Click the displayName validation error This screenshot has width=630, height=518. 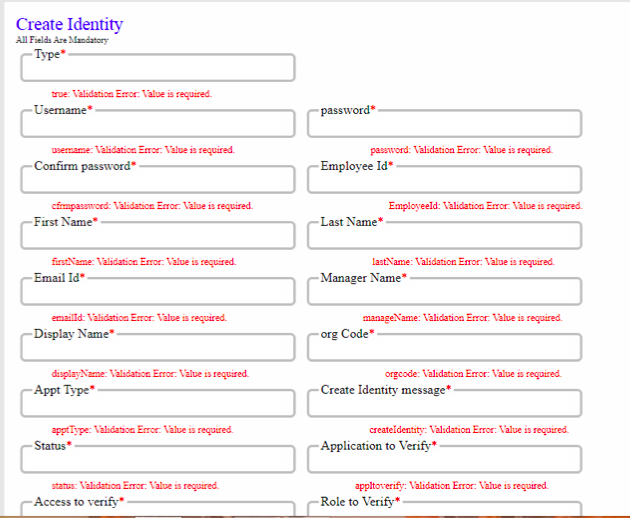[x=150, y=373]
